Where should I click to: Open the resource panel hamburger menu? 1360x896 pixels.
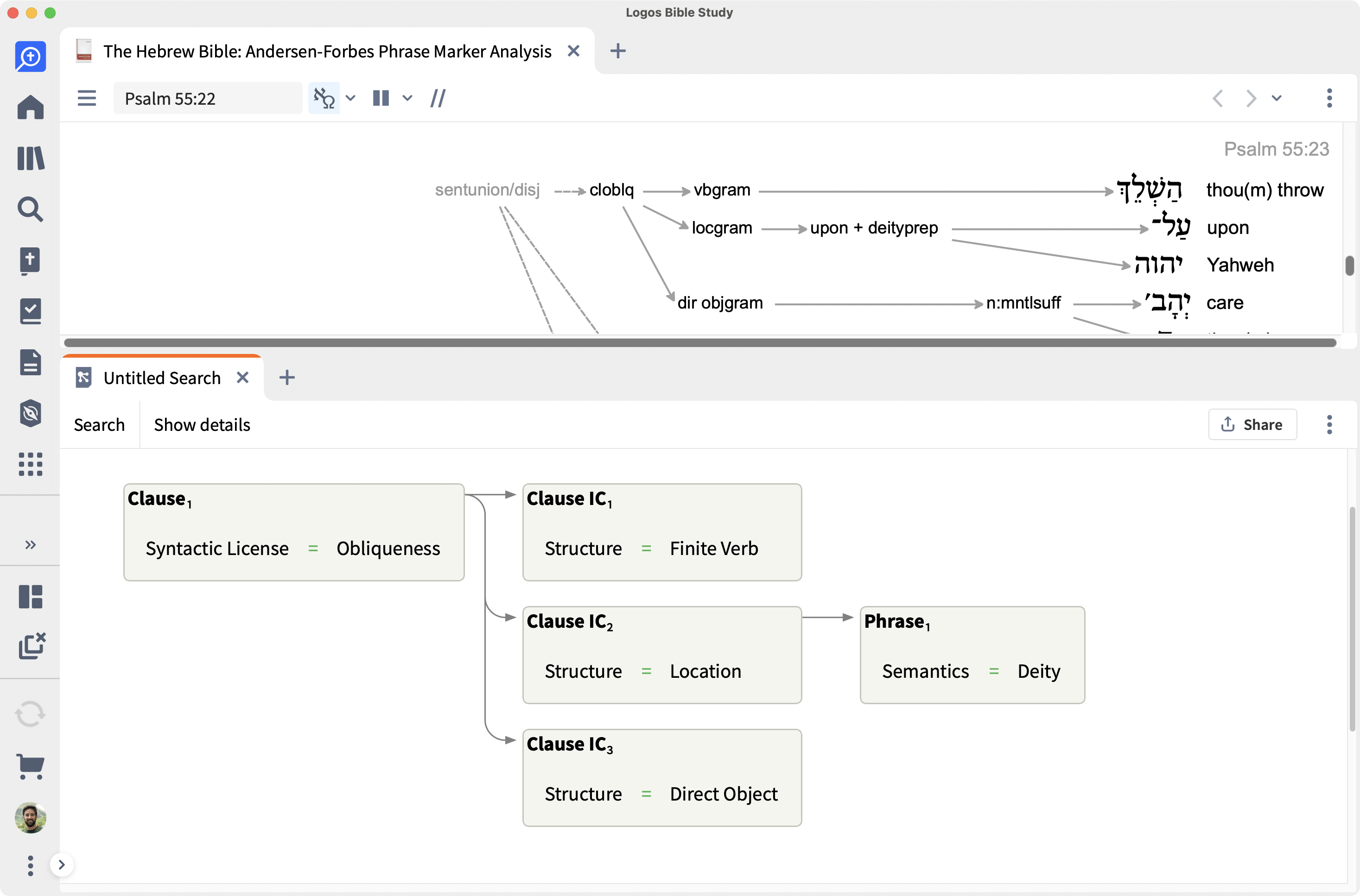(87, 98)
